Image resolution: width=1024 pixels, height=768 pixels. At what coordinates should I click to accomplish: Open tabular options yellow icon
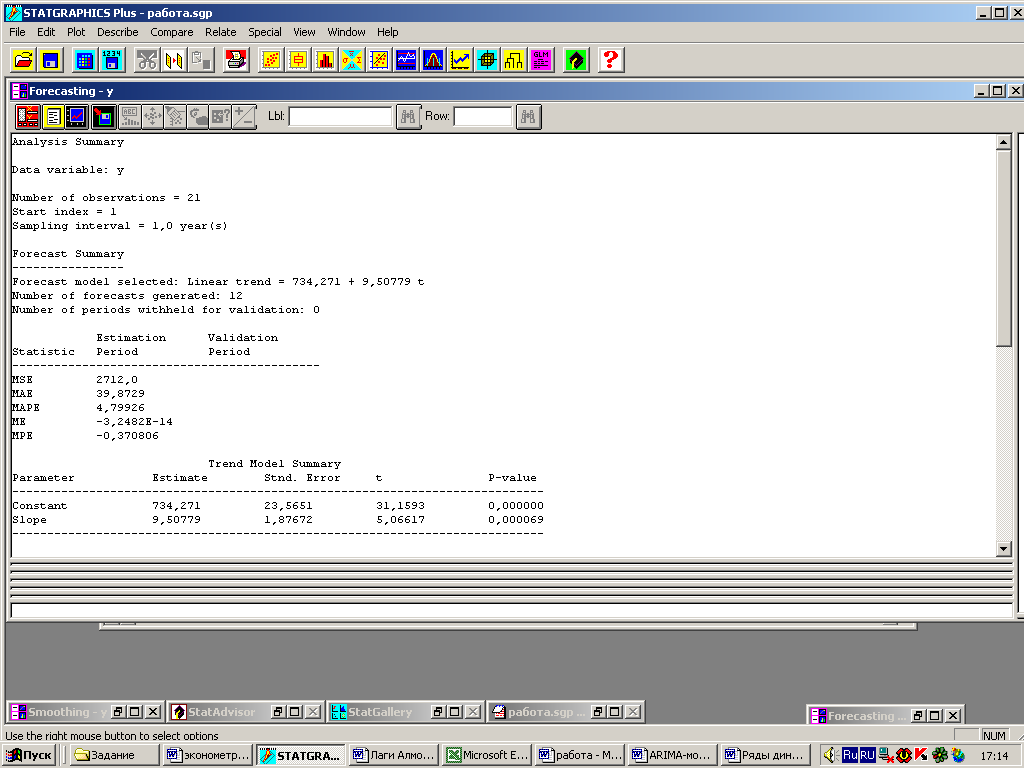(54, 117)
